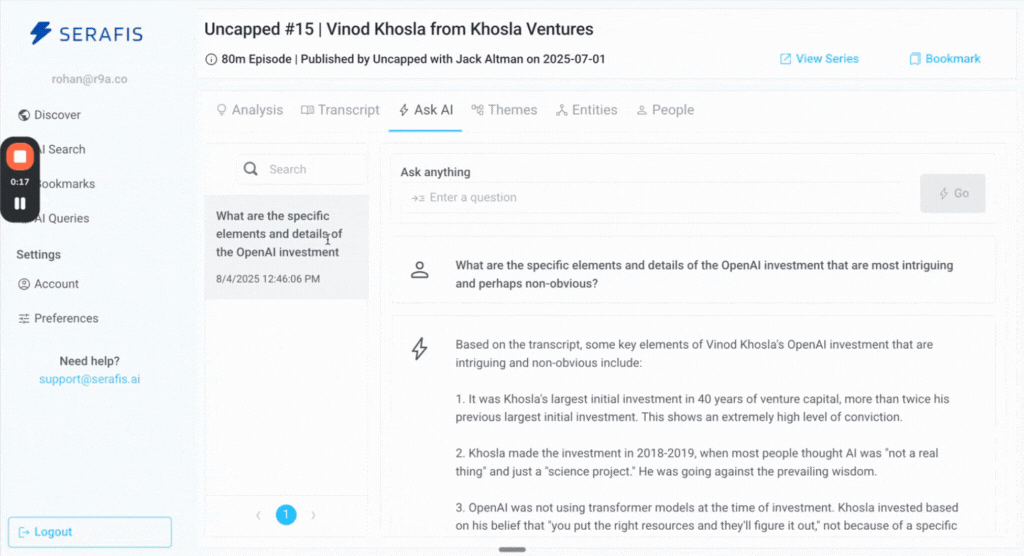Switch to the Analysis tab
The width and height of the screenshot is (1024, 556).
[249, 110]
